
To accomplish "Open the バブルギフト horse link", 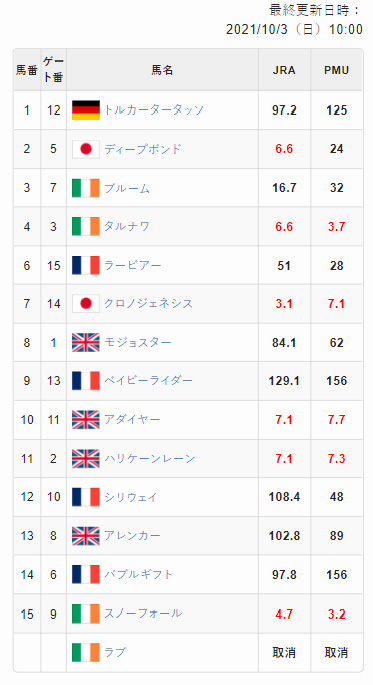I will coord(138,574).
